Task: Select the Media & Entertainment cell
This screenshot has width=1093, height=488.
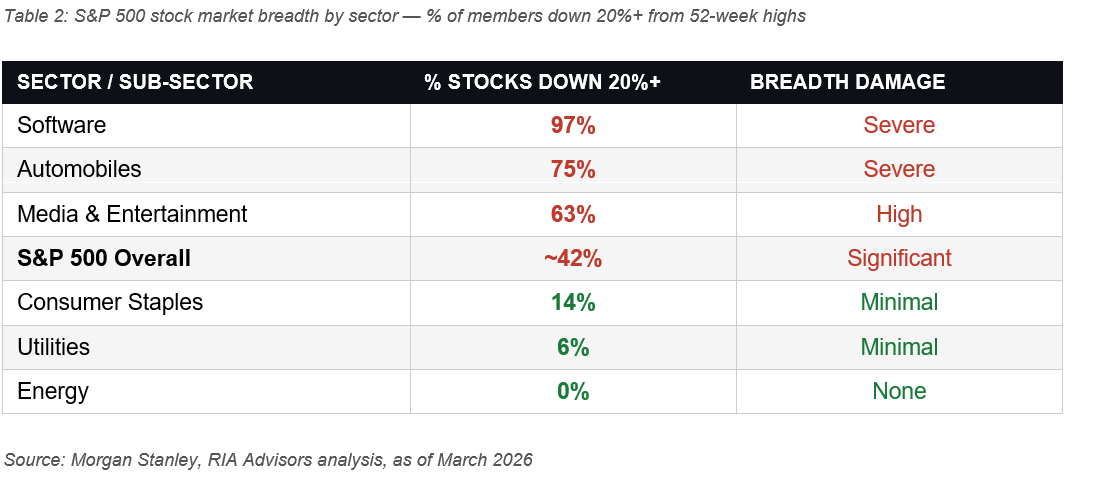Action: point(132,214)
